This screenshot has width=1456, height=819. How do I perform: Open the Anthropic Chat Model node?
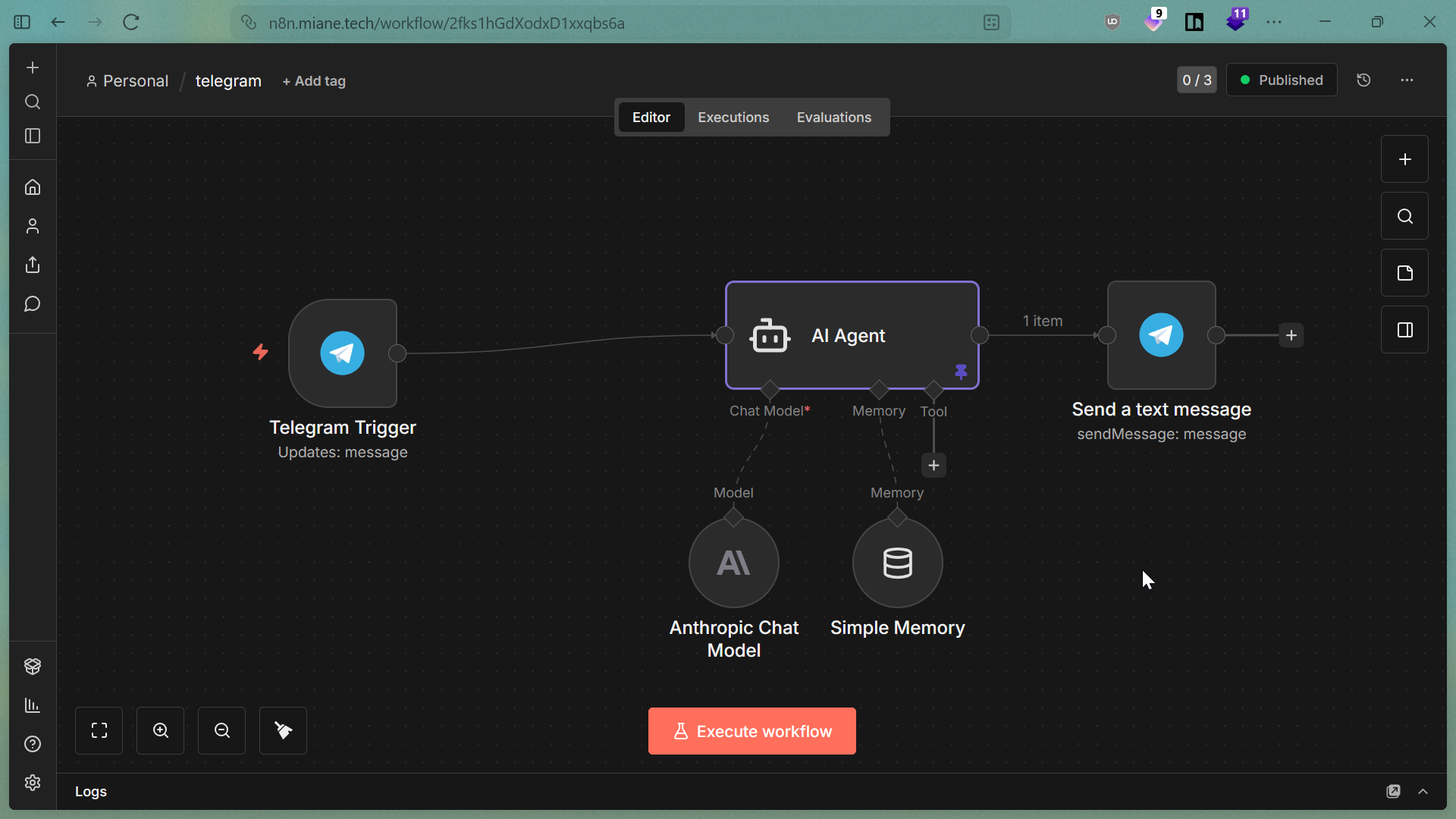tap(733, 563)
